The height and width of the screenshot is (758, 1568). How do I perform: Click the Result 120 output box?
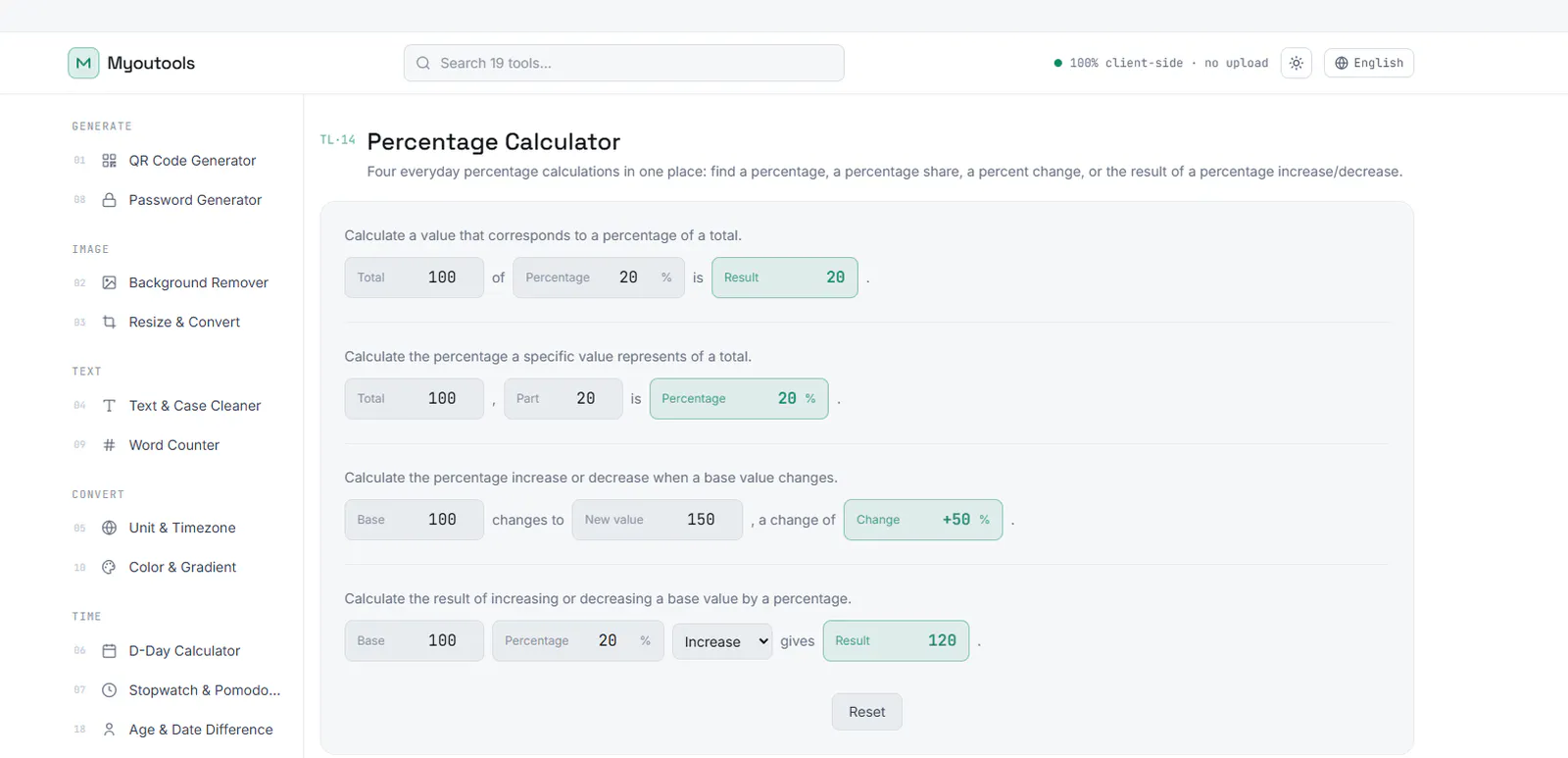point(896,640)
